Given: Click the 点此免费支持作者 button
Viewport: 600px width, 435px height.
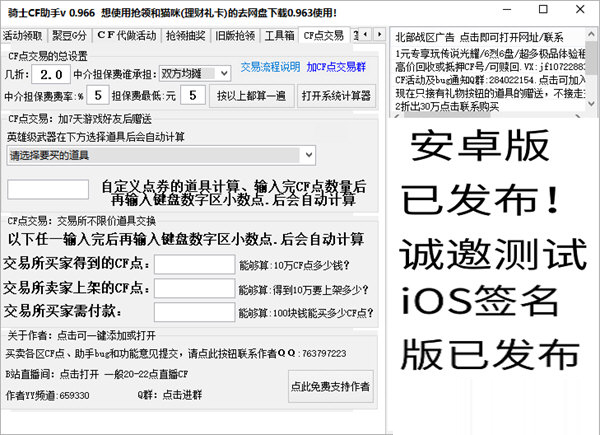Looking at the screenshot, I should click(x=331, y=386).
